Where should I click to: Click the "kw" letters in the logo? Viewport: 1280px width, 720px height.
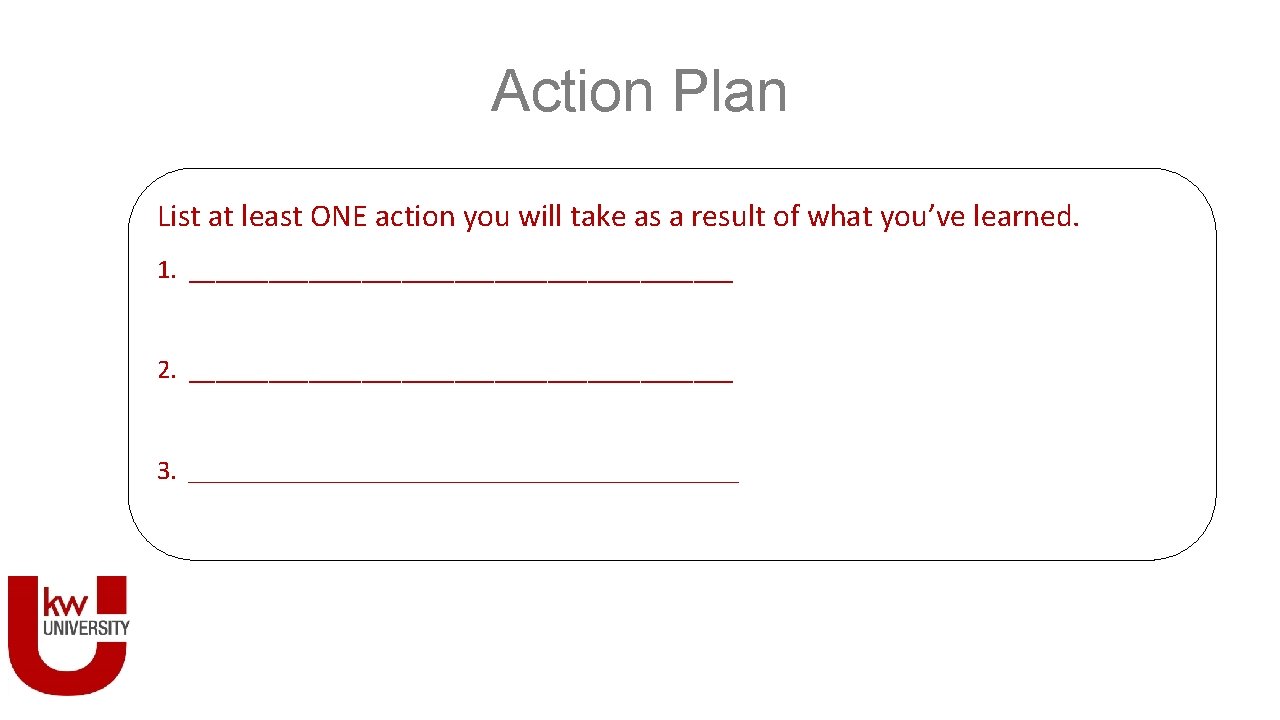click(65, 602)
